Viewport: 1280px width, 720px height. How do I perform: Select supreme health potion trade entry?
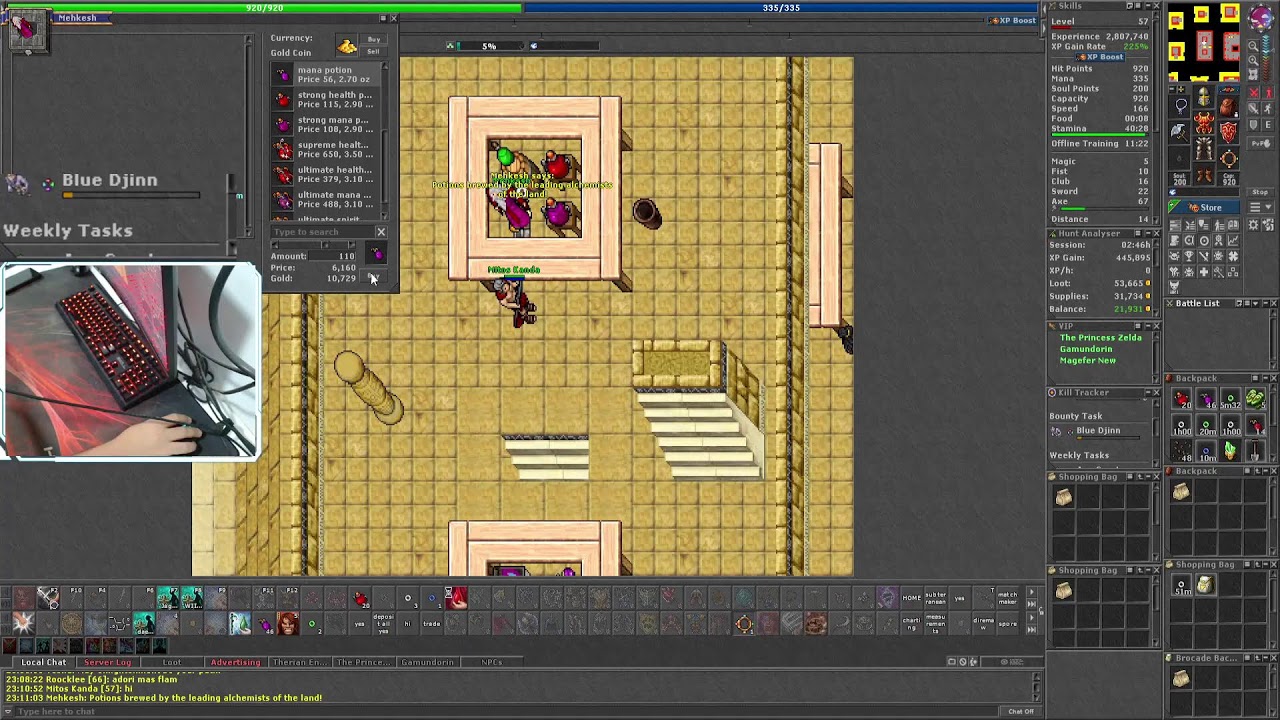323,150
